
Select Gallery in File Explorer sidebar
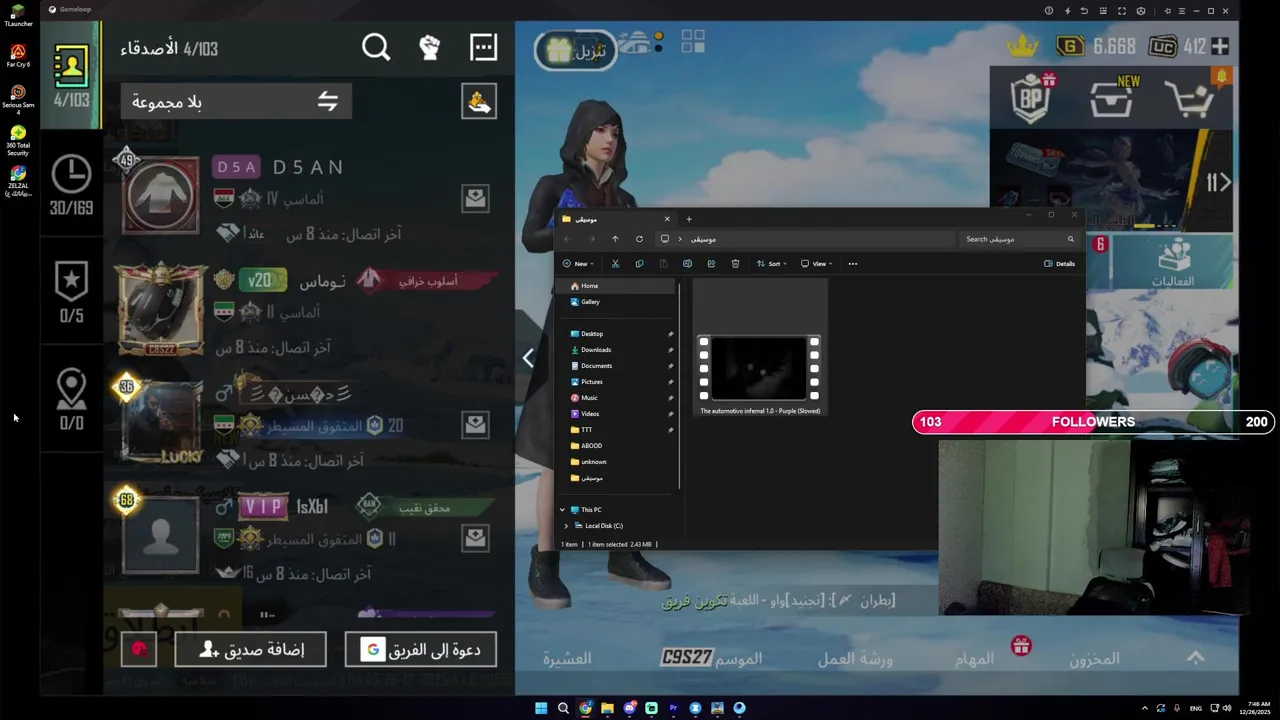(x=617, y=302)
